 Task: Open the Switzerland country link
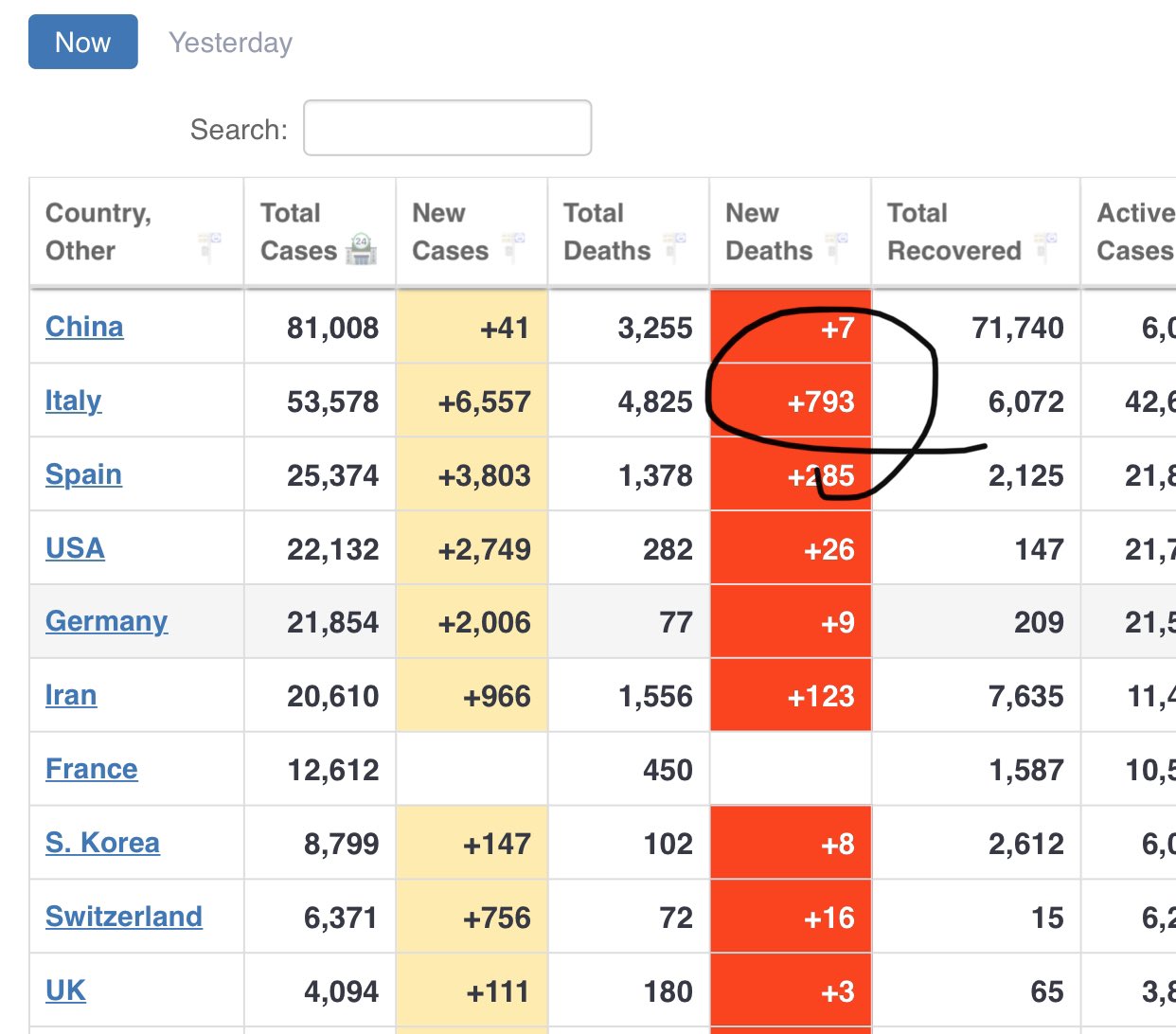[x=123, y=917]
